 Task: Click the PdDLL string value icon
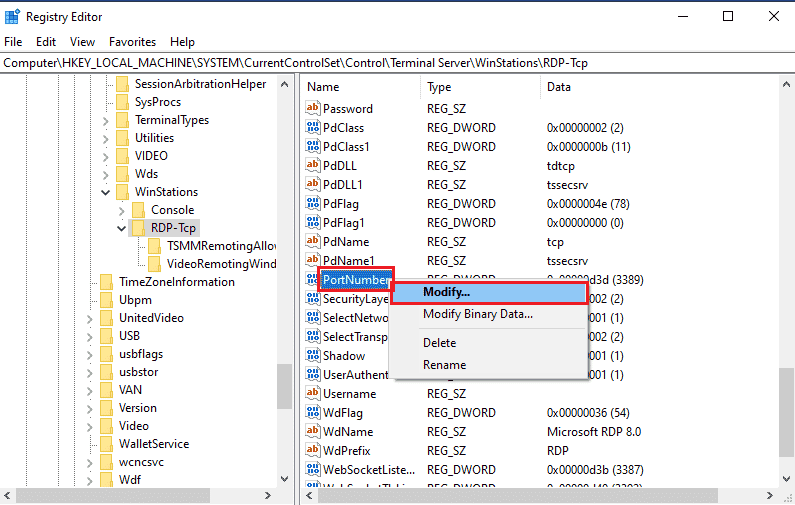point(313,165)
